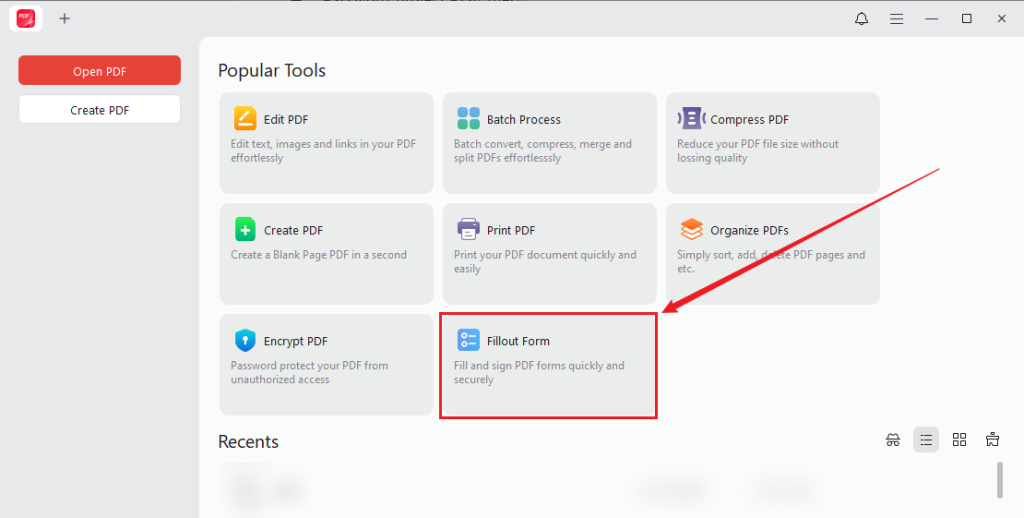Choose the Print PDF card title
1024x518 pixels.
(511, 231)
